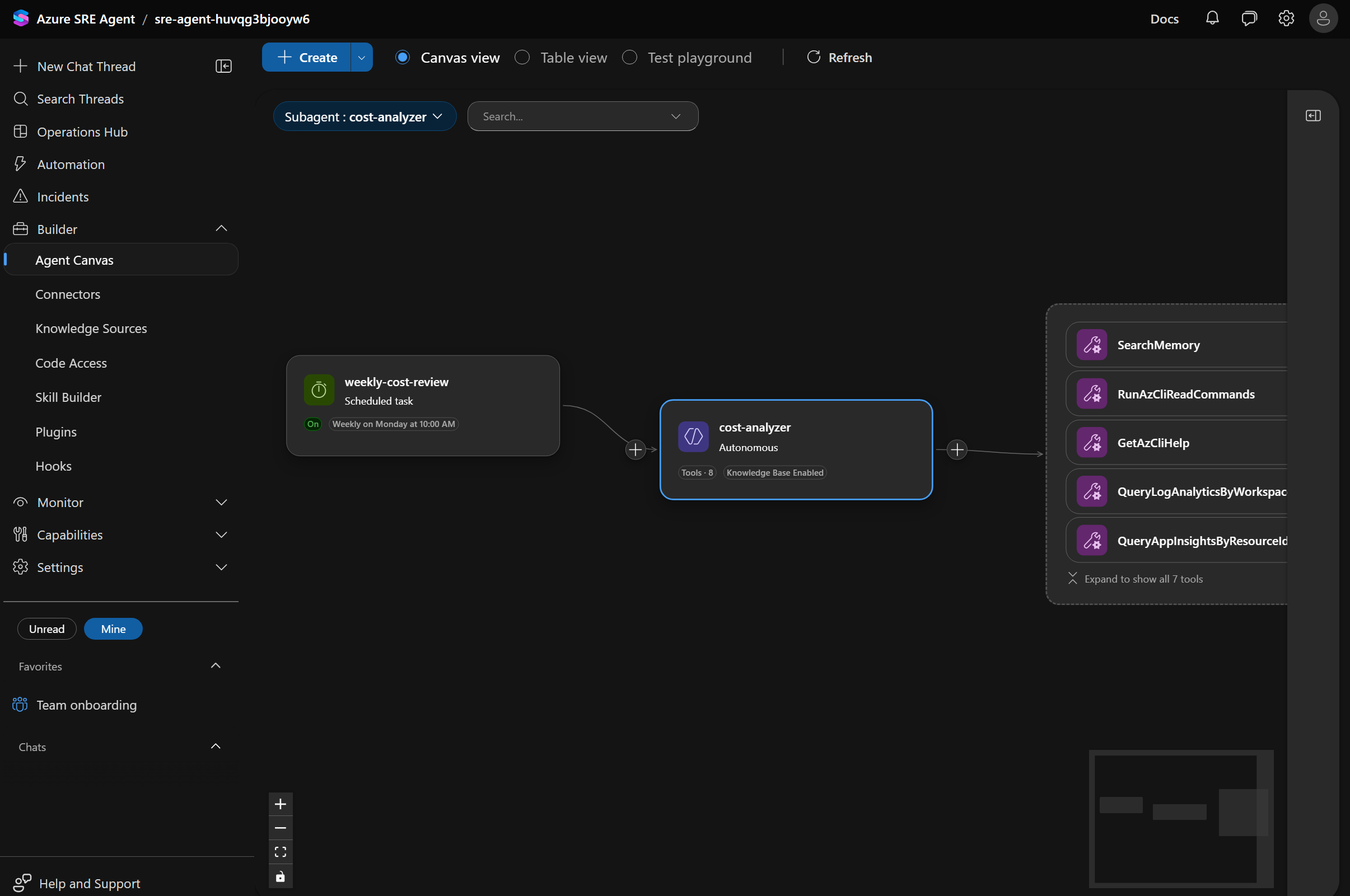Toggle the Mine filter pill
Image resolution: width=1350 pixels, height=896 pixels.
113,628
